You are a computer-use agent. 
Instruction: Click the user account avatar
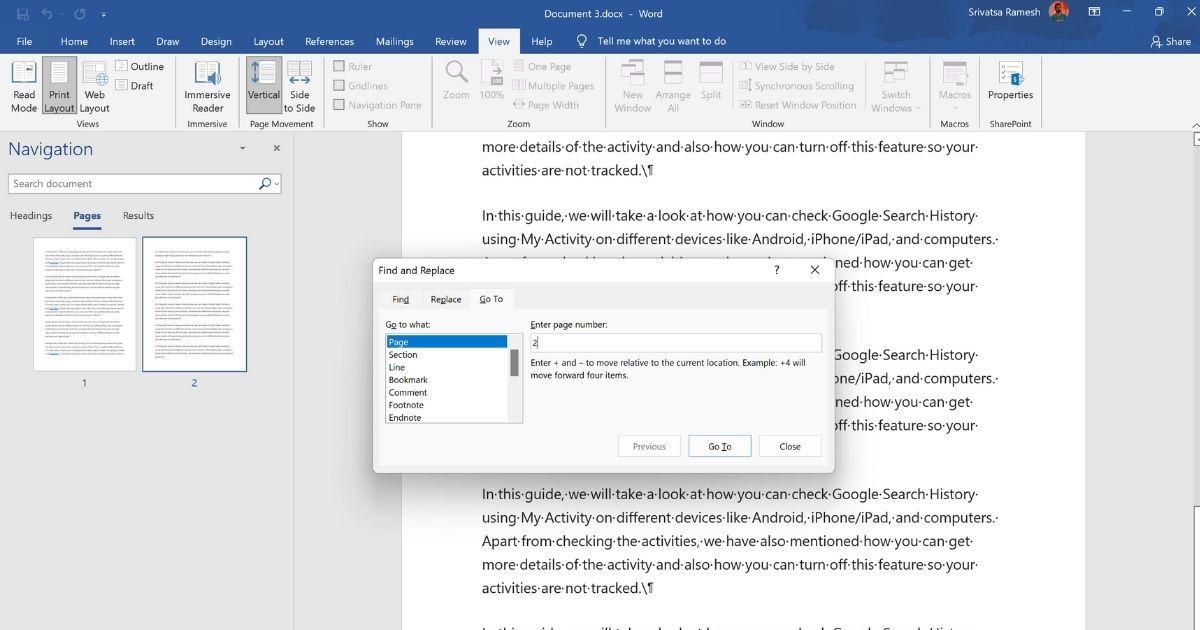tap(1061, 13)
